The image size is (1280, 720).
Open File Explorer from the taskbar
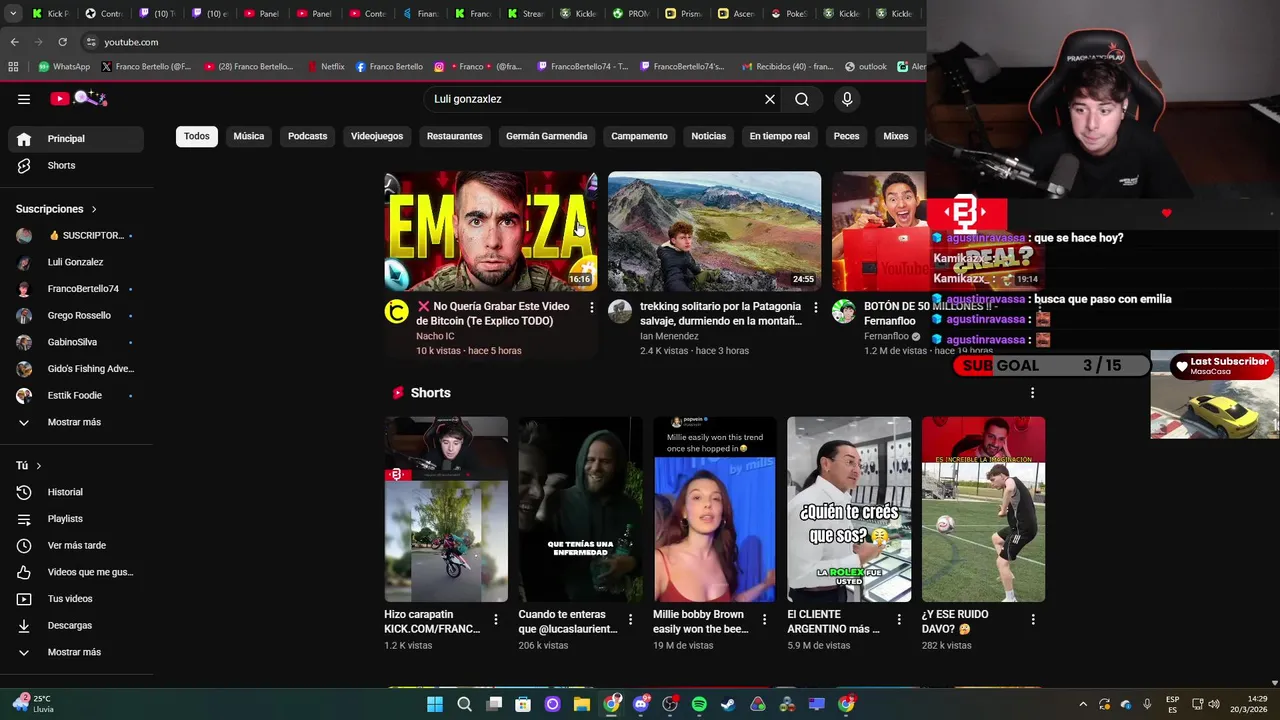pyautogui.click(x=582, y=704)
